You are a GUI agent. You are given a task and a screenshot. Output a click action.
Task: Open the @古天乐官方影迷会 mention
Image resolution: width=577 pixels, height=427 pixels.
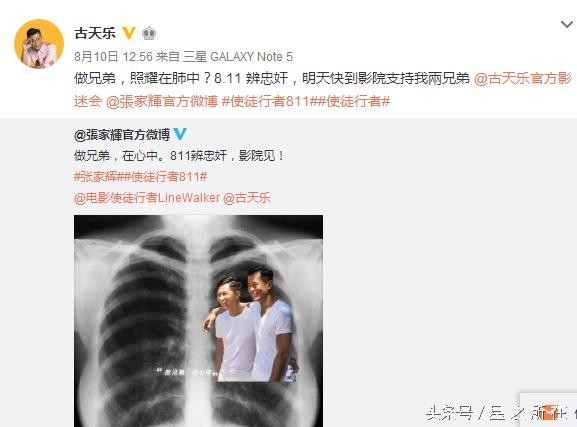pyautogui.click(x=323, y=89)
